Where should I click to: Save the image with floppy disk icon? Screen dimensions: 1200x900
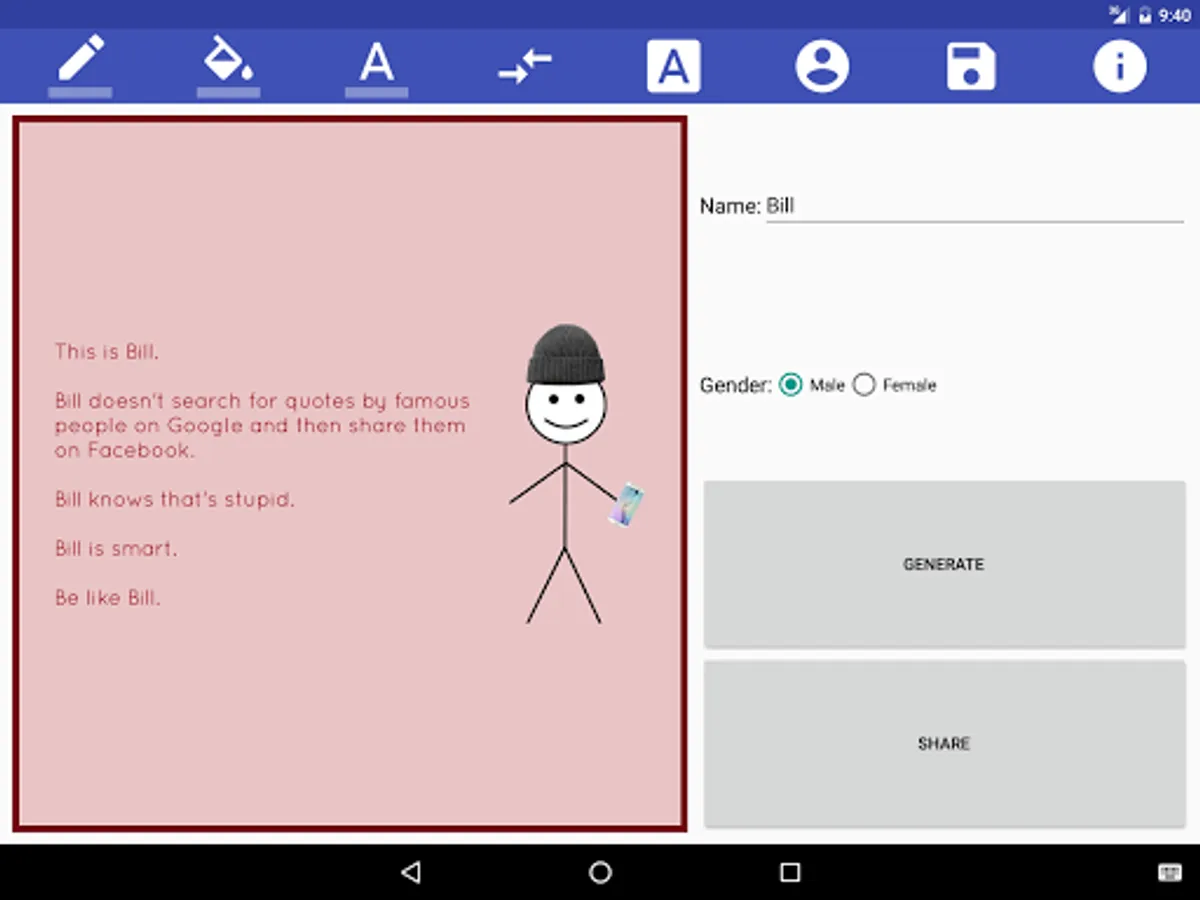(x=971, y=67)
